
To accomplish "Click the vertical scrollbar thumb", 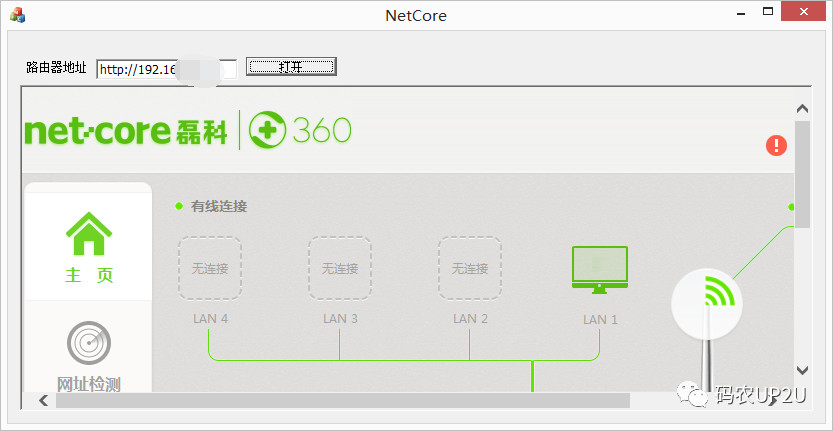I will pos(802,174).
